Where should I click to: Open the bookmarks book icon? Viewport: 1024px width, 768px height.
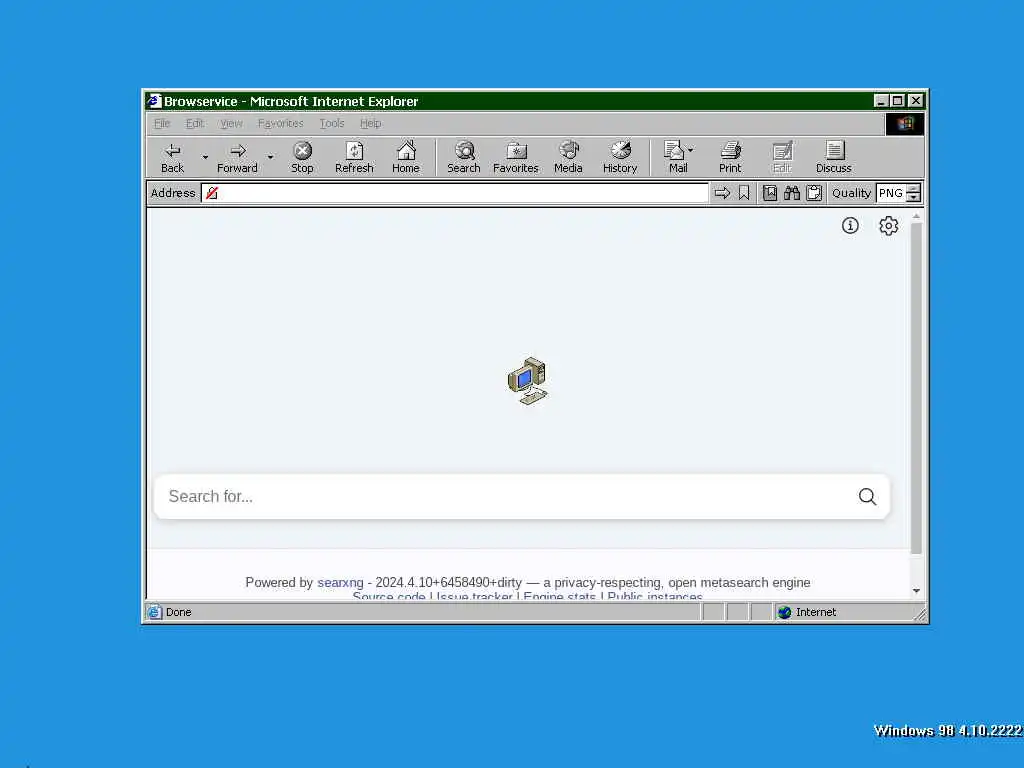[x=770, y=193]
